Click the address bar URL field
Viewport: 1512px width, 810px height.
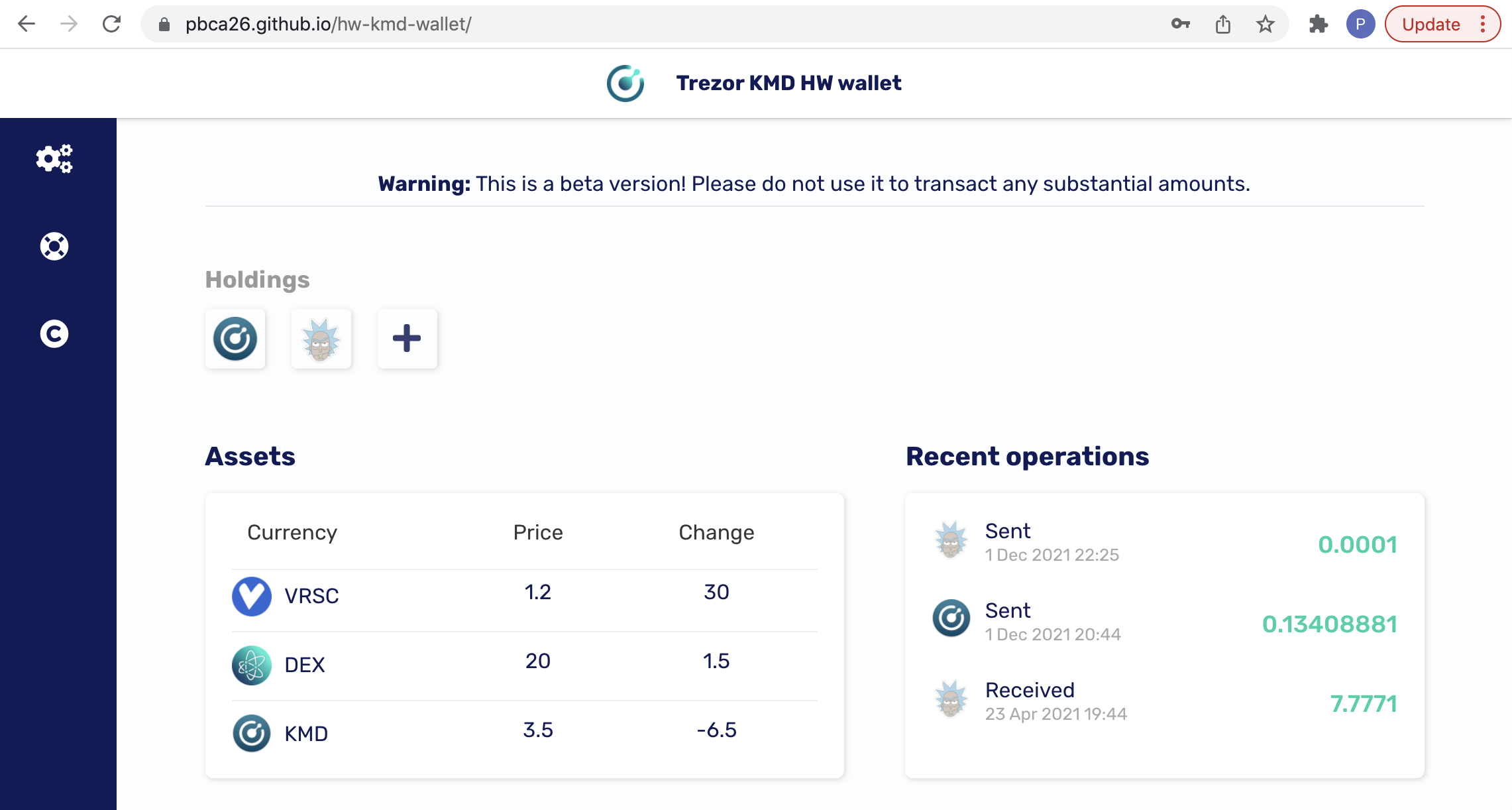596,25
